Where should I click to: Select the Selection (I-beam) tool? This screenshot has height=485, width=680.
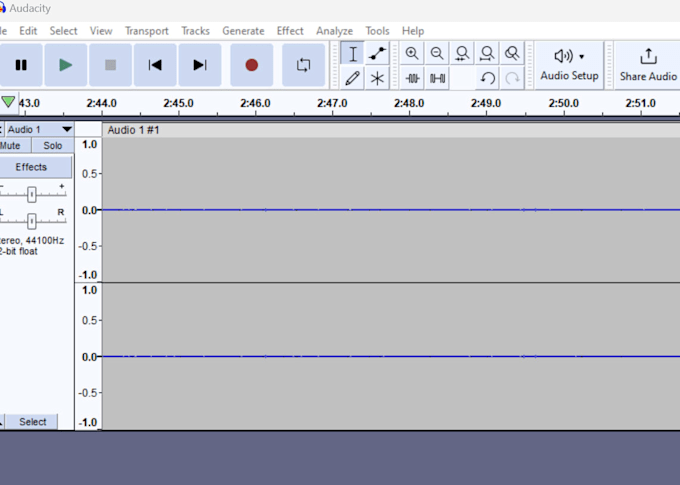[353, 54]
